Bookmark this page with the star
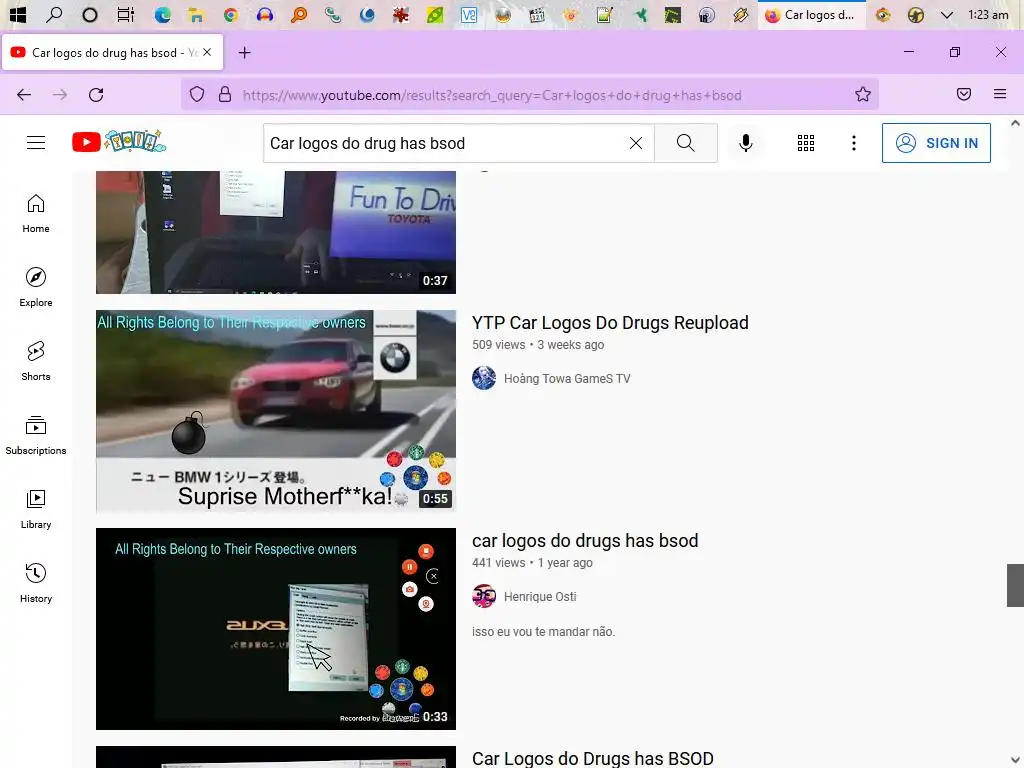The width and height of the screenshot is (1024, 768). pyautogui.click(x=863, y=95)
